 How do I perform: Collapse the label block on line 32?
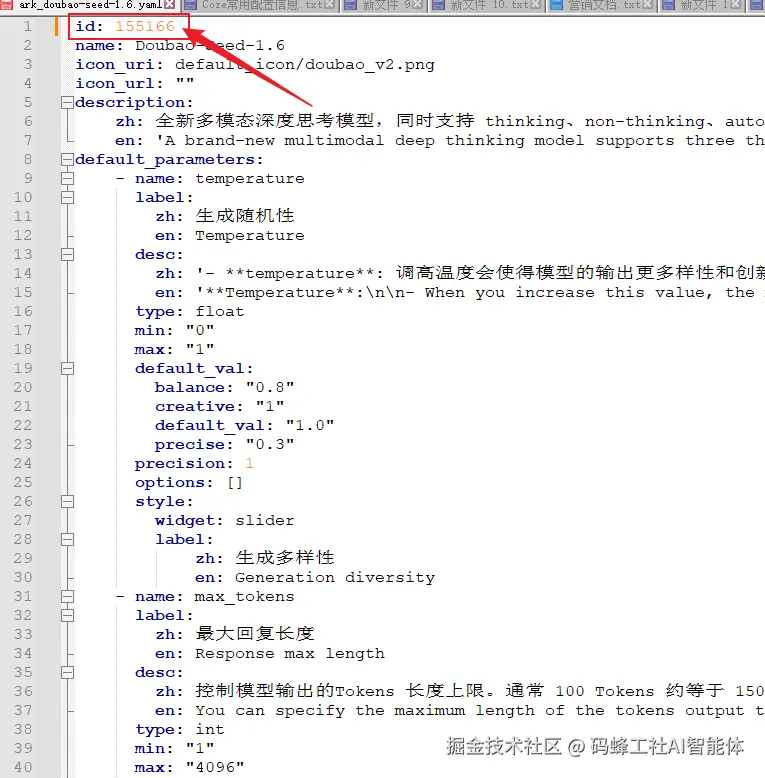(67, 615)
